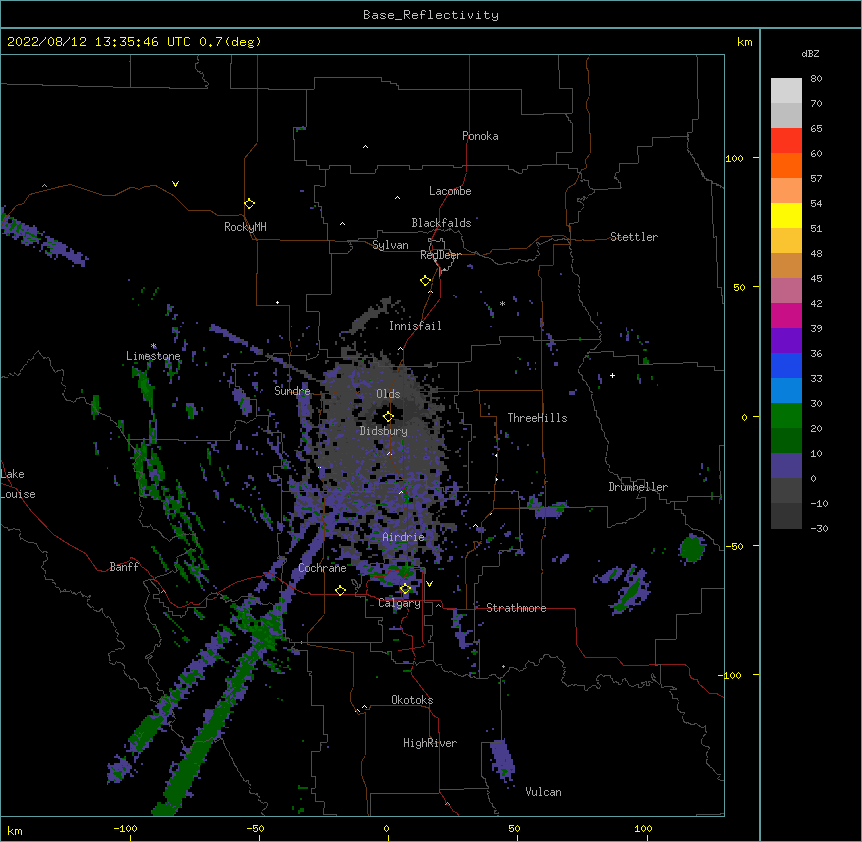The image size is (862, 842).
Task: Click the magenta 42-39 dBZ legend swatch
Action: click(786, 315)
